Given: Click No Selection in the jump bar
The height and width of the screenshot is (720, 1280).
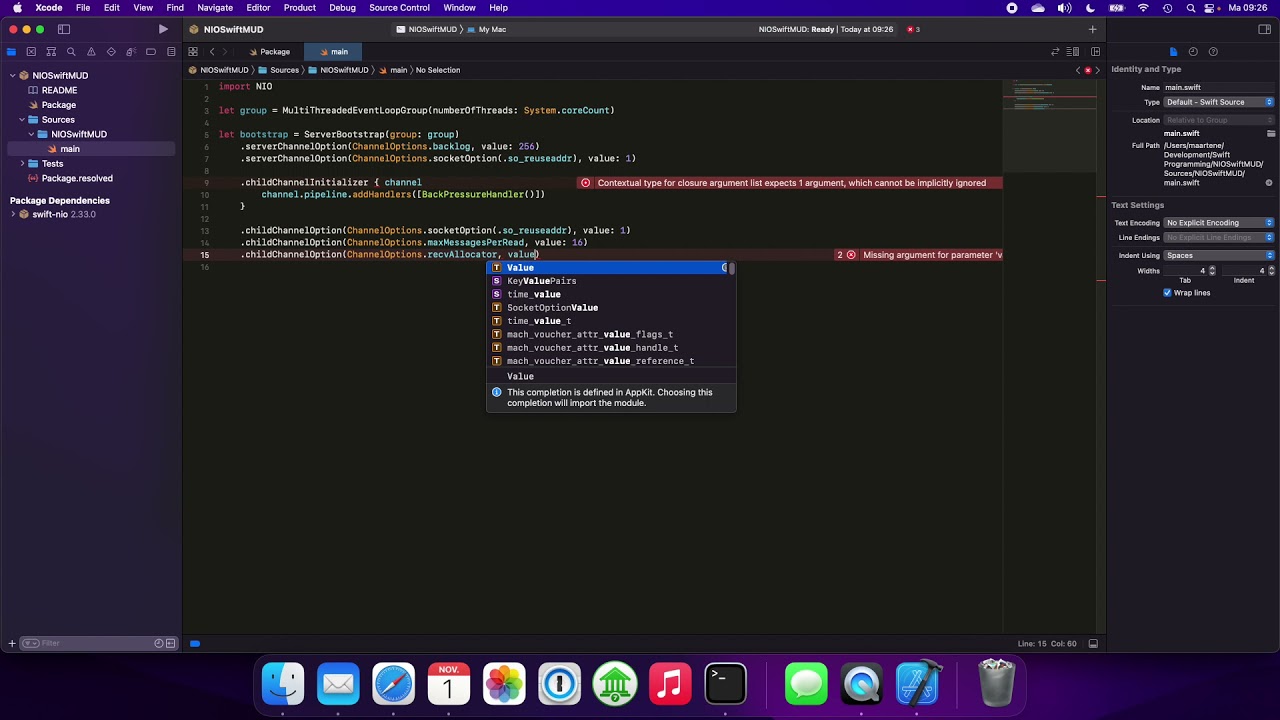Looking at the screenshot, I should (x=438, y=70).
